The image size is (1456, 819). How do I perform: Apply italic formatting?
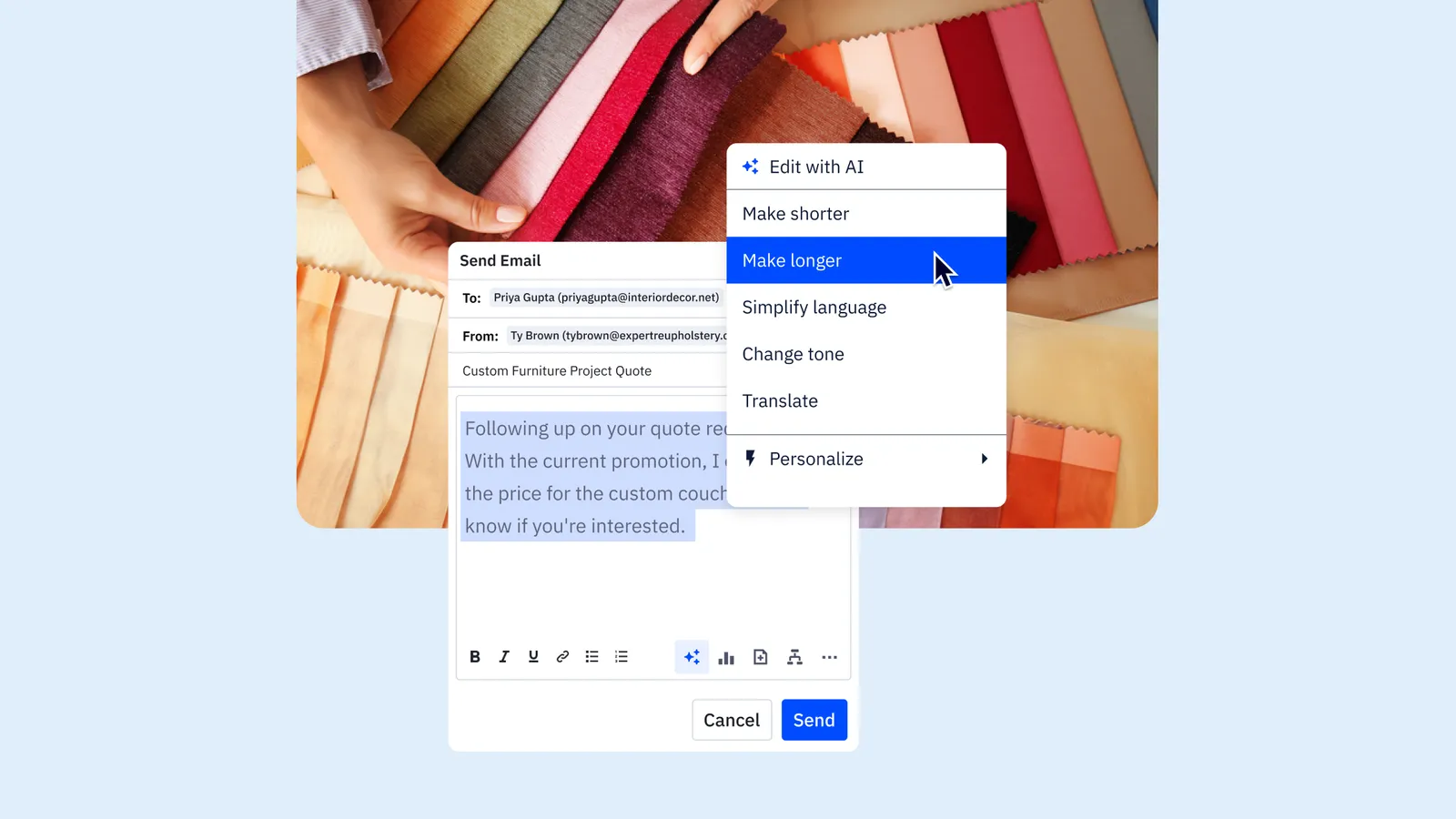[503, 656]
